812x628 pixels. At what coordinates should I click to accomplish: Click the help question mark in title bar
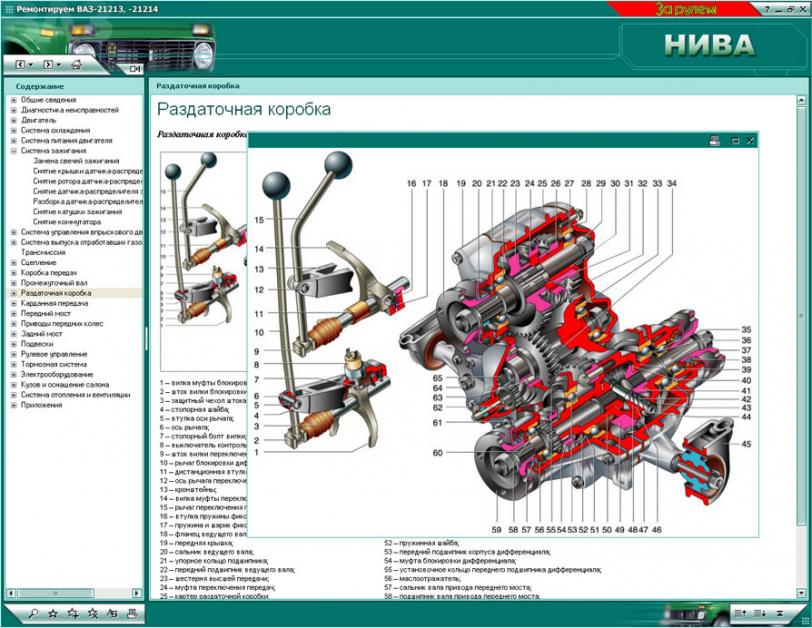(x=767, y=9)
